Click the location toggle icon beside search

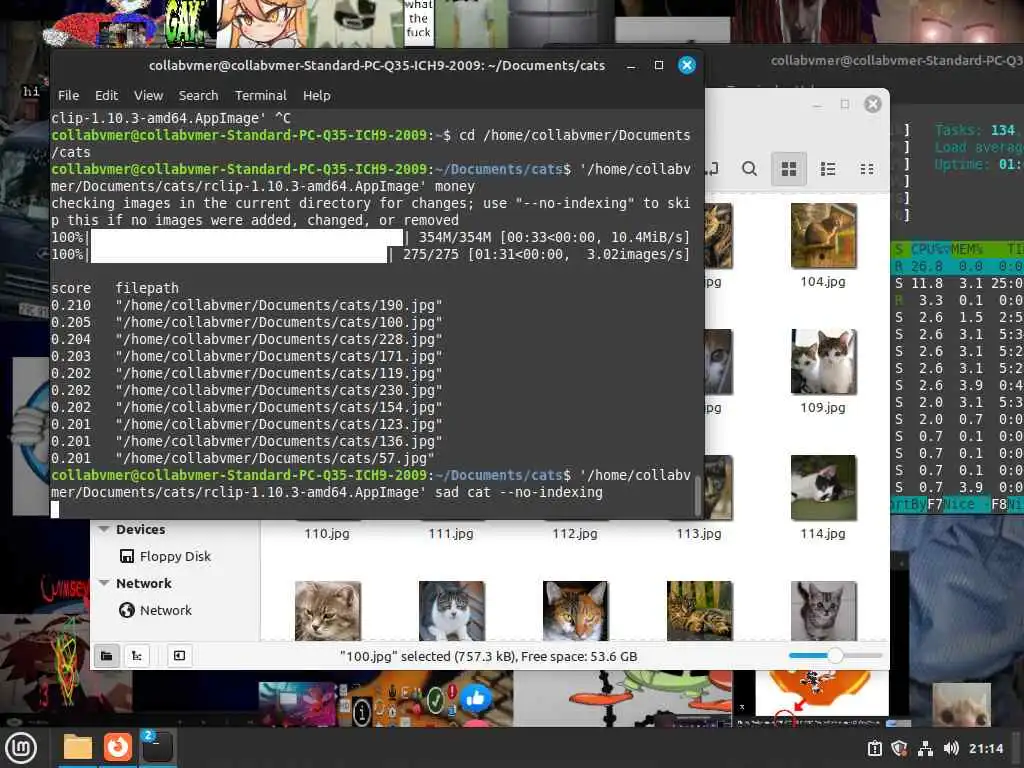click(712, 169)
